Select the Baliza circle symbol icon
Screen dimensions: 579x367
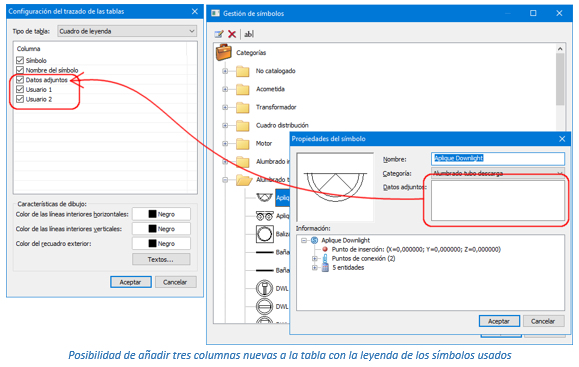tap(265, 234)
